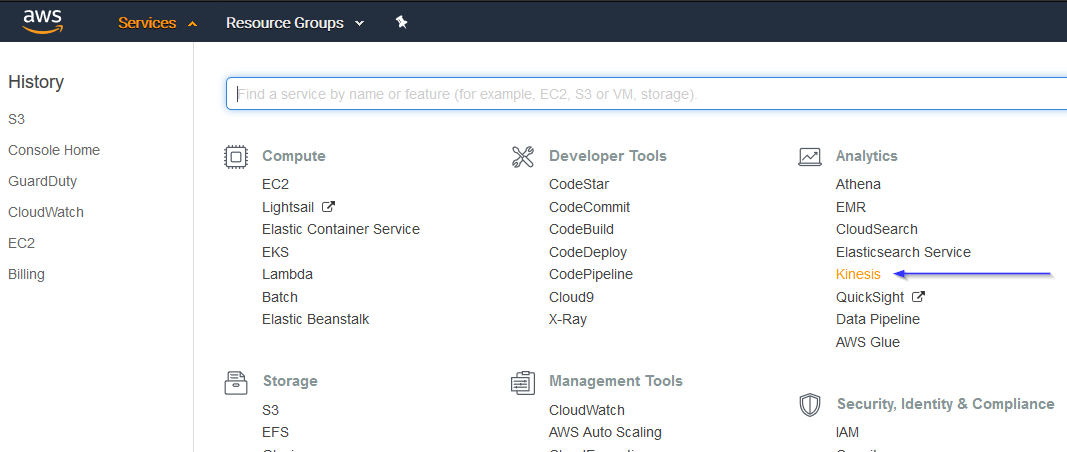The height and width of the screenshot is (452, 1067).
Task: Open S3 under Storage
Action: (x=270, y=410)
